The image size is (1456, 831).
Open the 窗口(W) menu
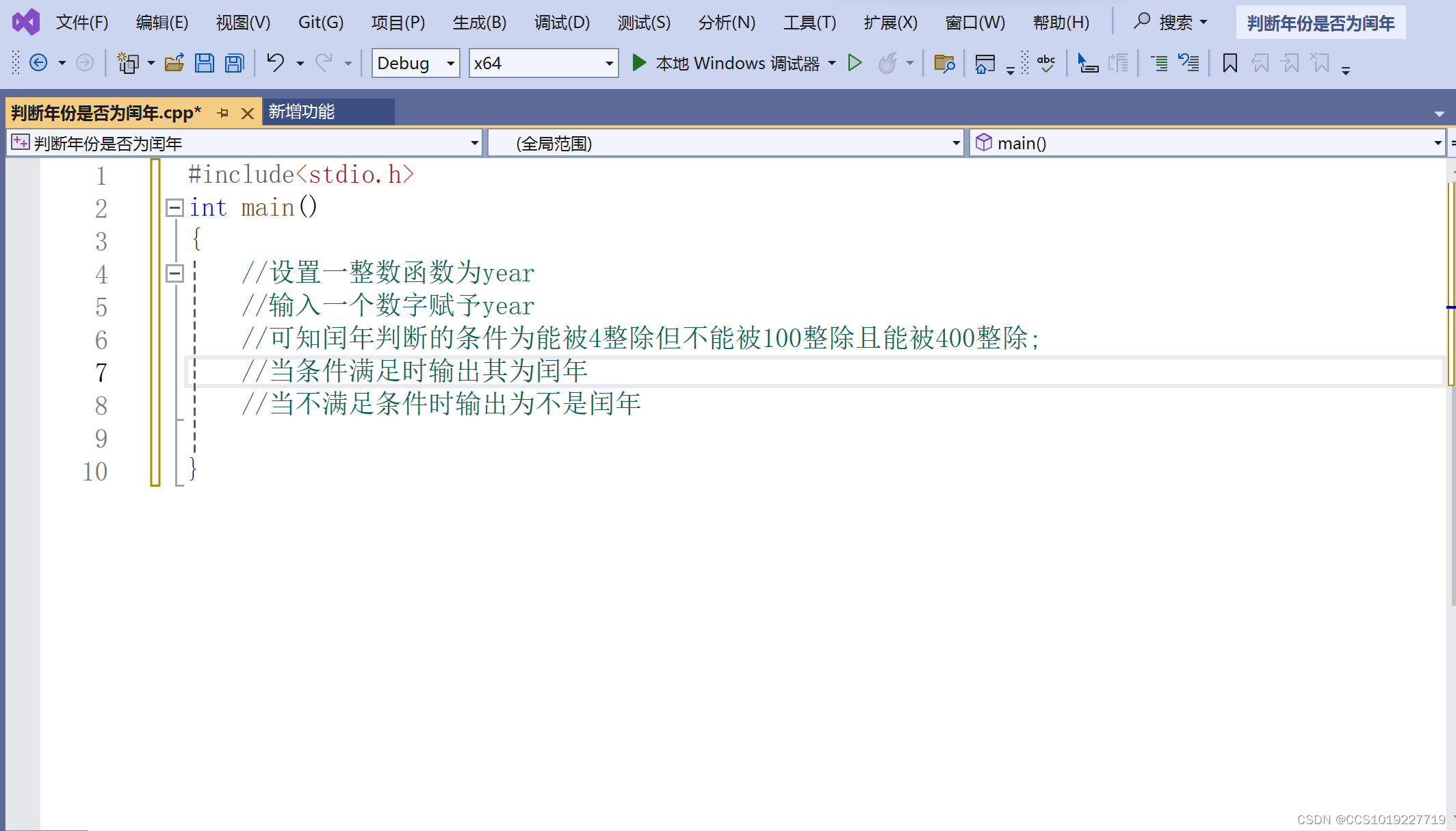[975, 23]
